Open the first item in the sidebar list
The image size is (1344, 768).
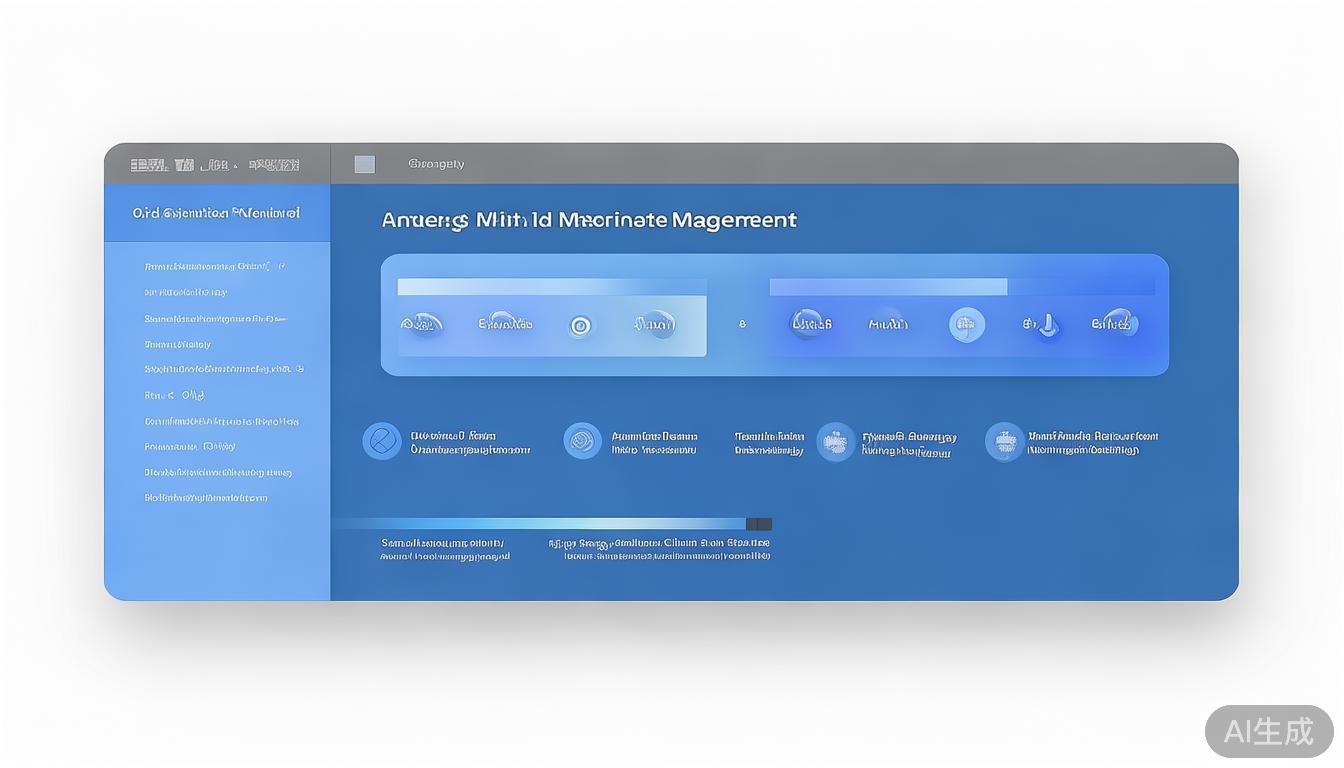(214, 267)
